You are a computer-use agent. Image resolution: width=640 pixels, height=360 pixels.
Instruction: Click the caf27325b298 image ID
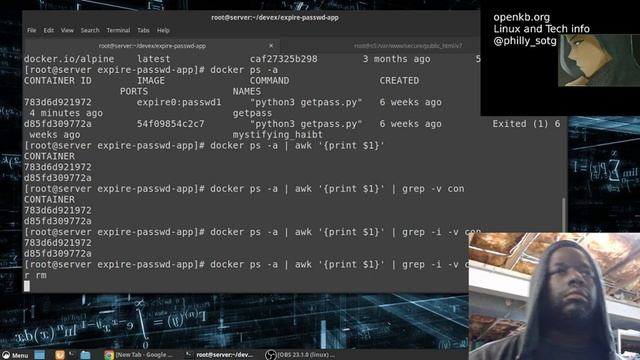(x=284, y=59)
